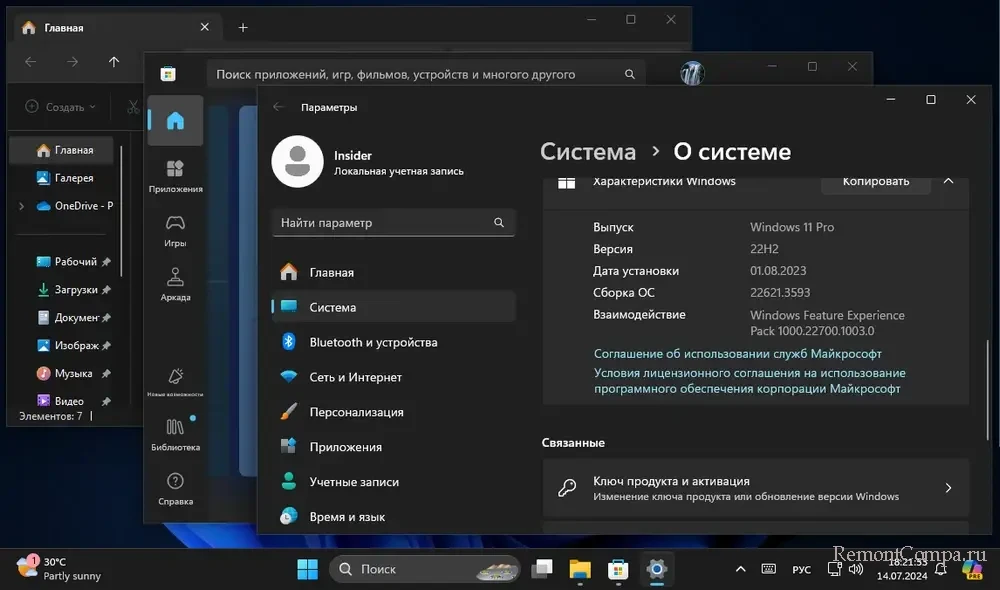Open Home page in Microsoft Store sidebar
This screenshot has width=1000, height=590.
click(175, 121)
